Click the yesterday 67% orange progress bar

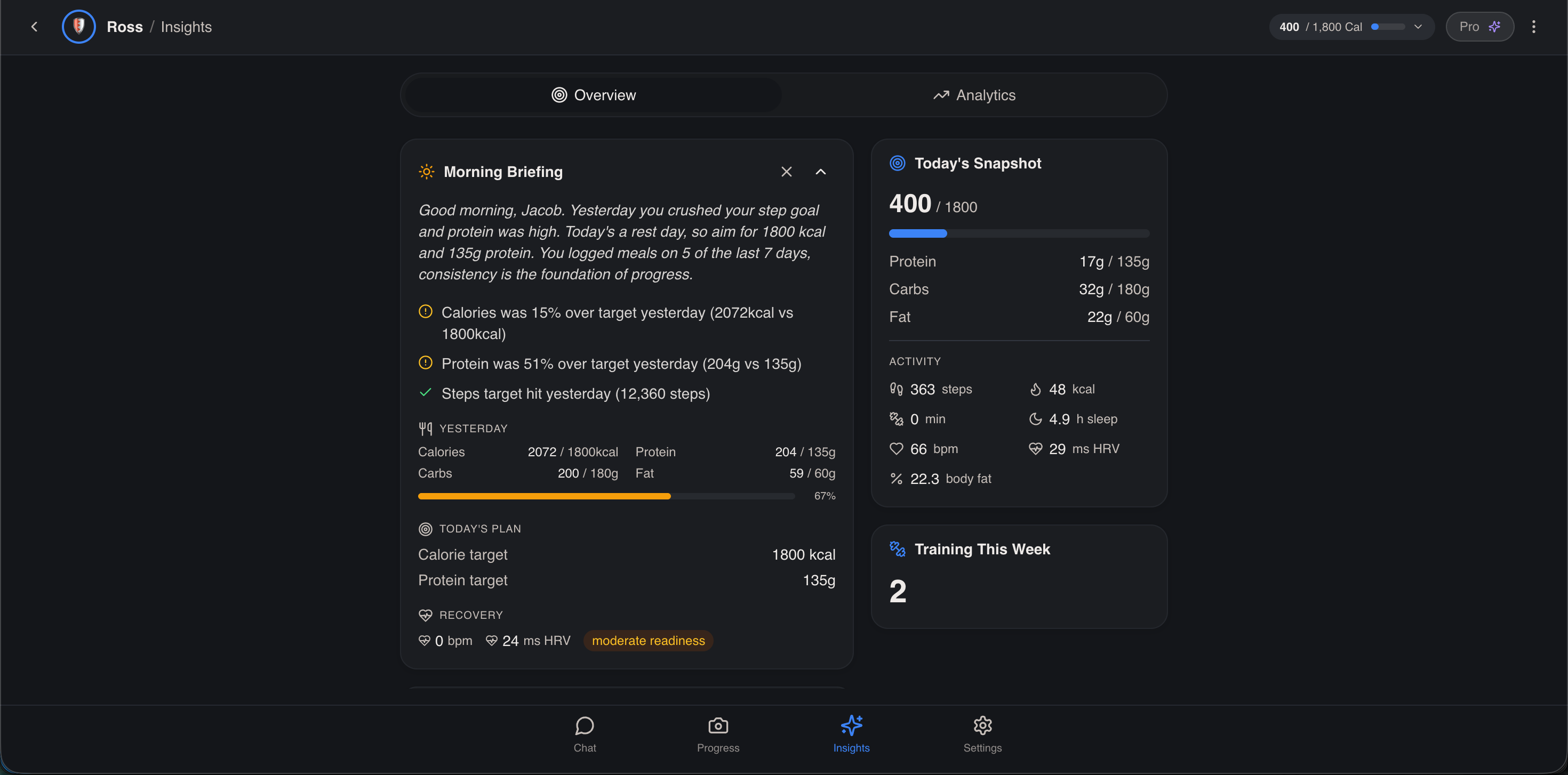606,496
